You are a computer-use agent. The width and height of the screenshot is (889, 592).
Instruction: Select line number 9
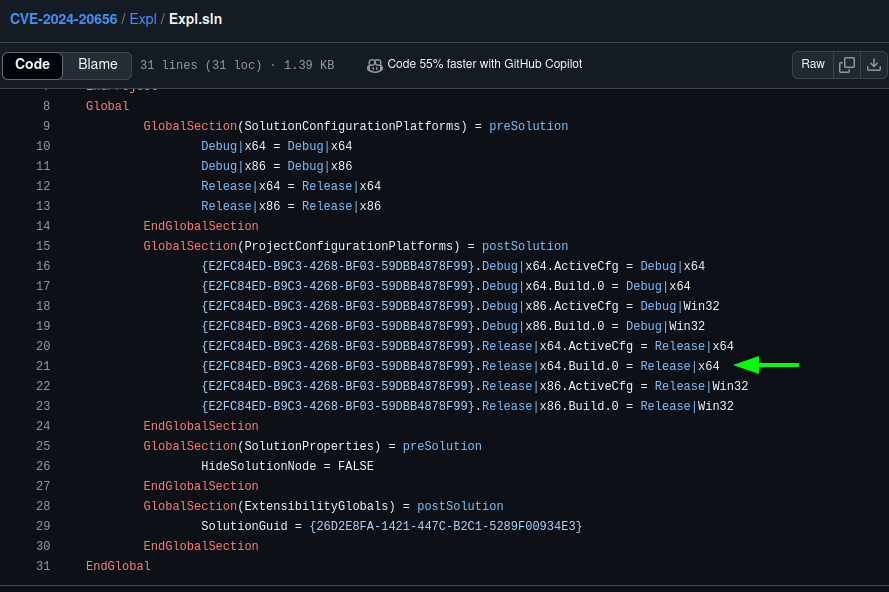pyautogui.click(x=46, y=126)
